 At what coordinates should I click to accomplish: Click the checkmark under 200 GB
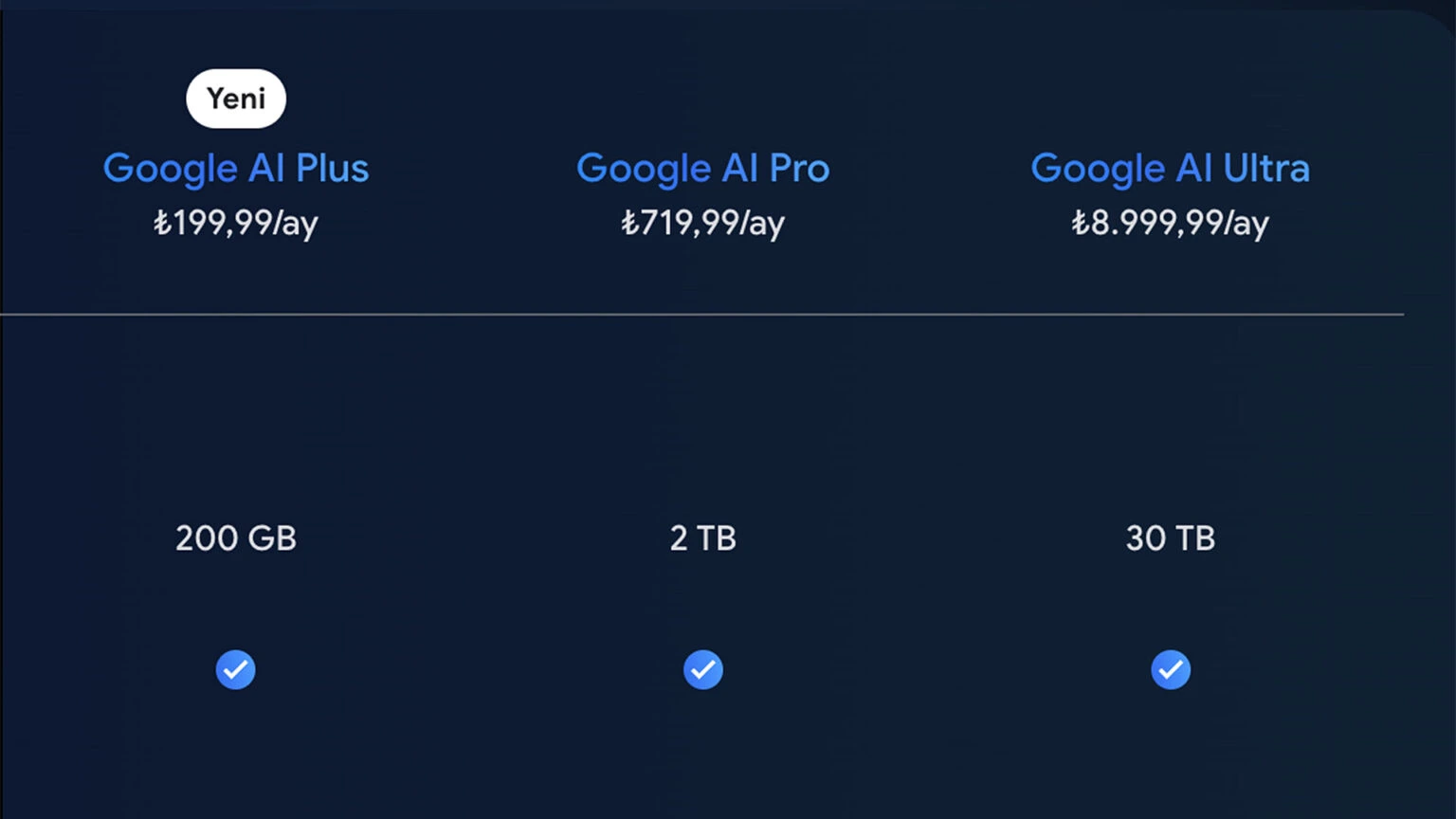[235, 670]
